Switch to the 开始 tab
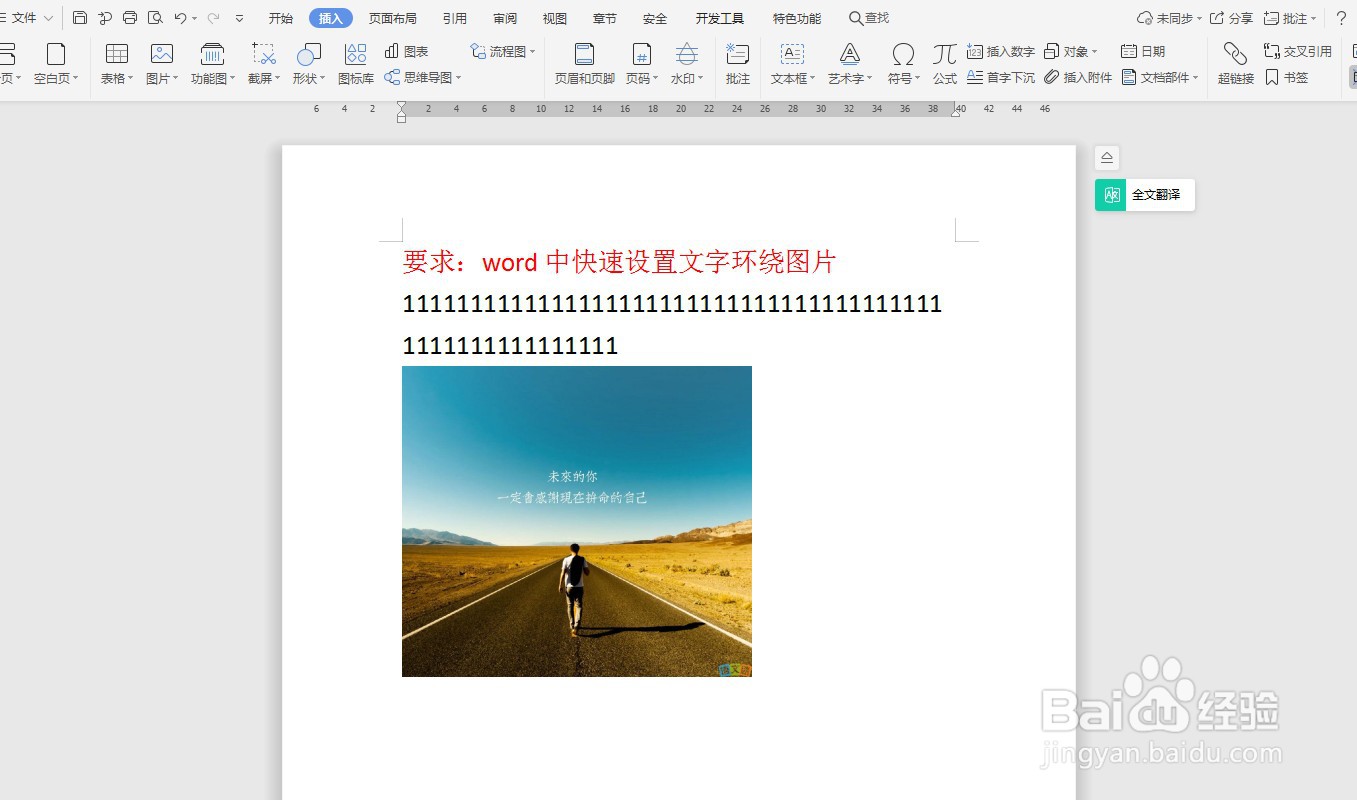Image resolution: width=1357 pixels, height=800 pixels. (281, 18)
